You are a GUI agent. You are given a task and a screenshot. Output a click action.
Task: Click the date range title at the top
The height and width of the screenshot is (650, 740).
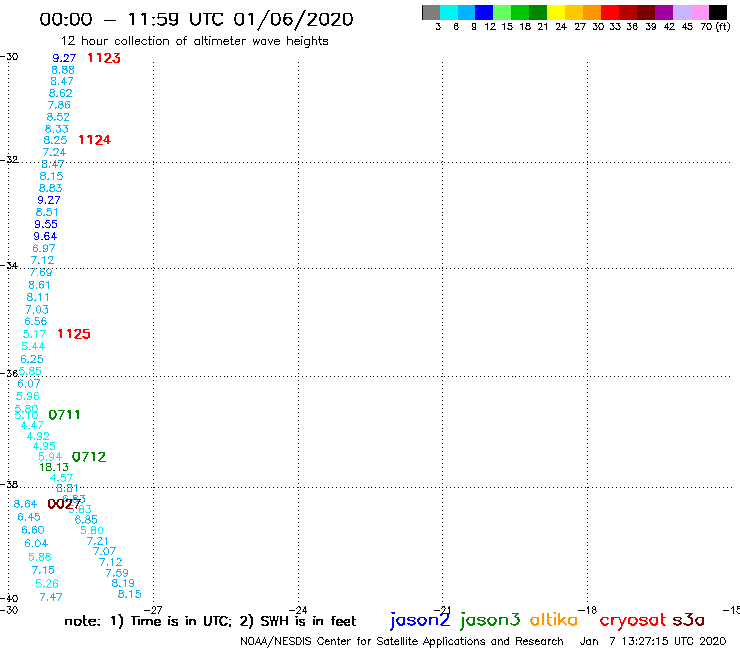click(x=196, y=19)
